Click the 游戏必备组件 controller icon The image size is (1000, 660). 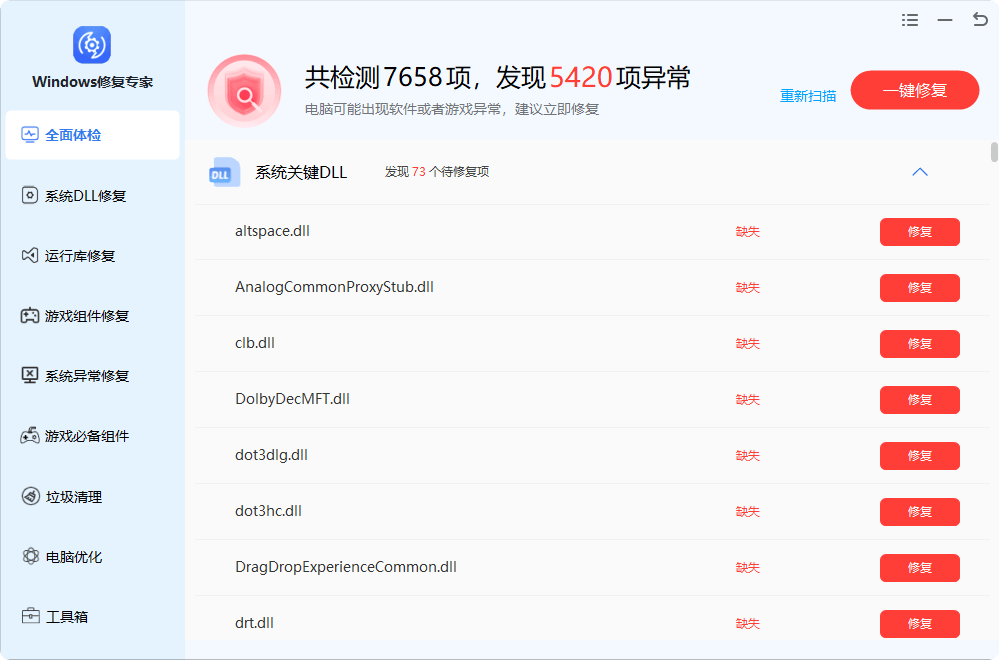30,436
